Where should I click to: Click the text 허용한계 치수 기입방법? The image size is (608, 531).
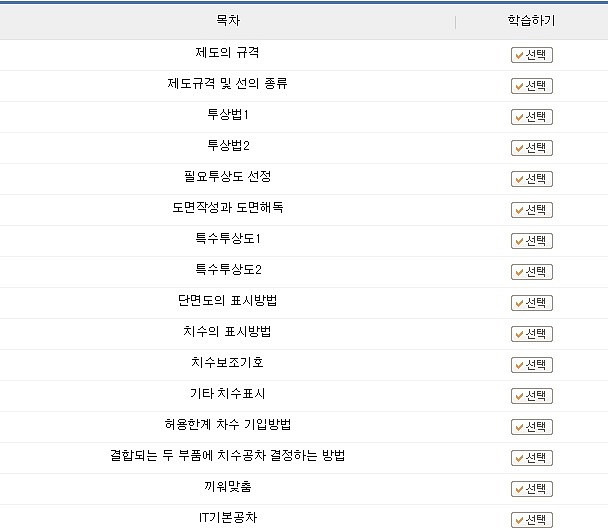(228, 425)
